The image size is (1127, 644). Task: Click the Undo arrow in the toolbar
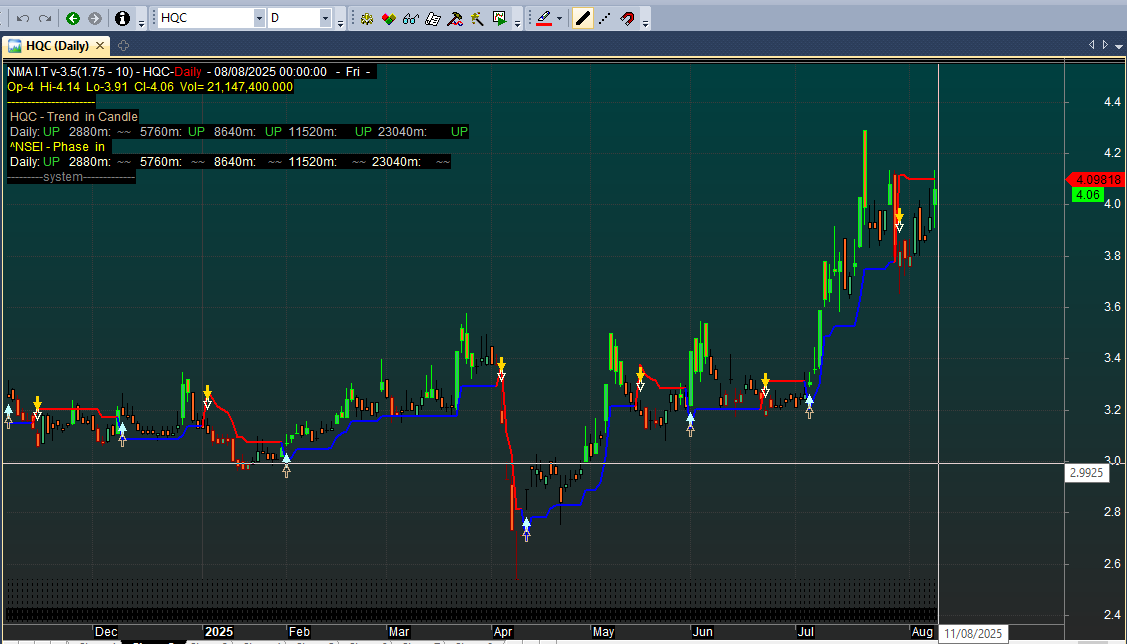click(22, 19)
